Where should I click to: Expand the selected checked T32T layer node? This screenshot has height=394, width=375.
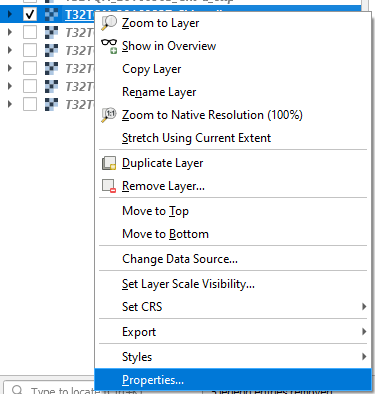point(10,14)
